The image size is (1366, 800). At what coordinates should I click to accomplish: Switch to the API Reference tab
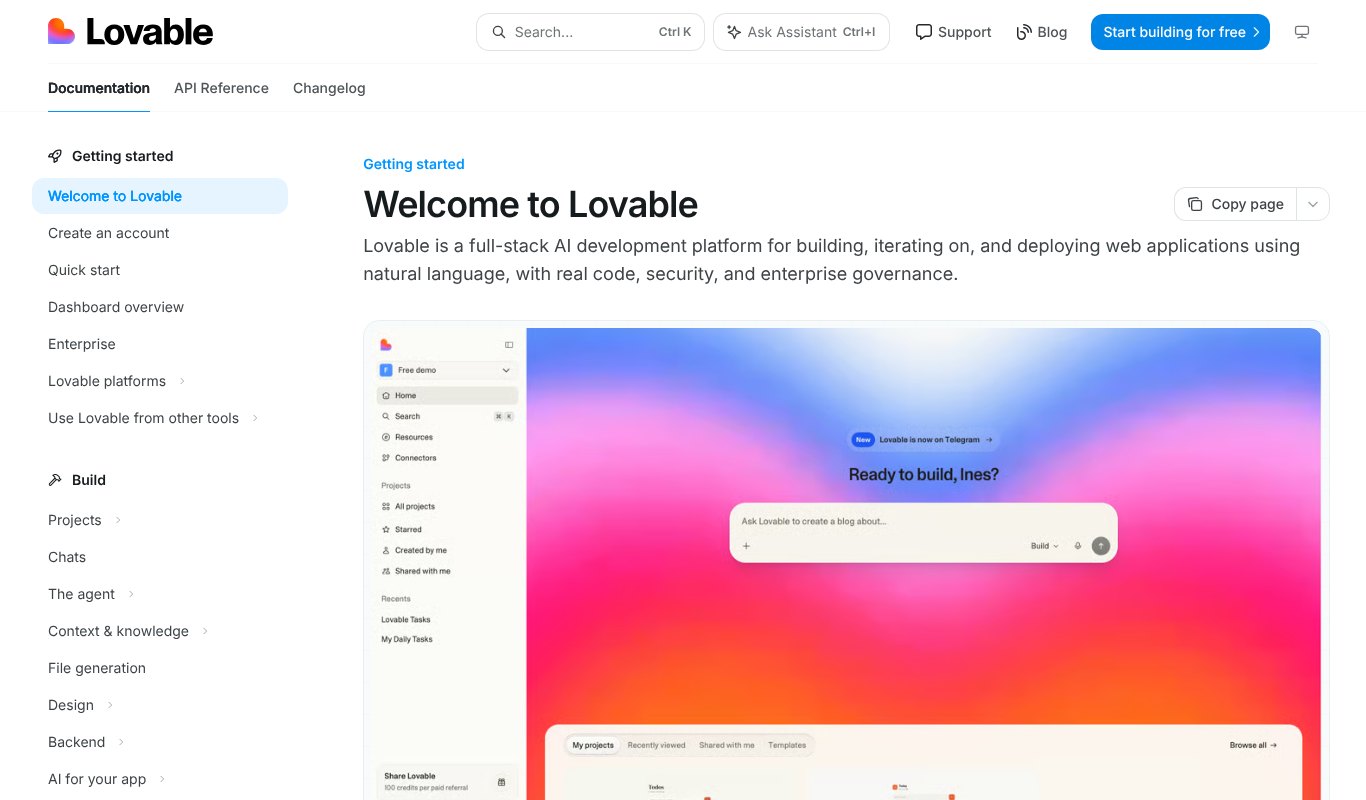coord(221,88)
